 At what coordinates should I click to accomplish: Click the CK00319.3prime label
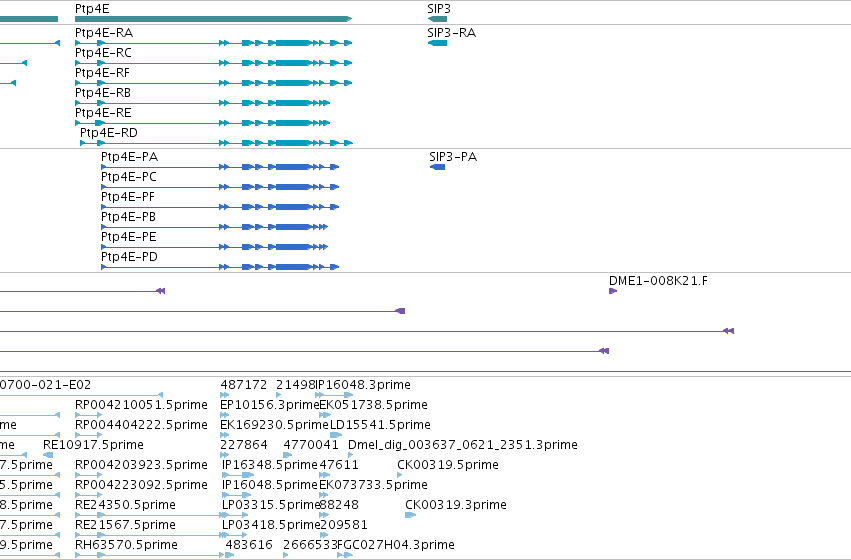pos(456,505)
